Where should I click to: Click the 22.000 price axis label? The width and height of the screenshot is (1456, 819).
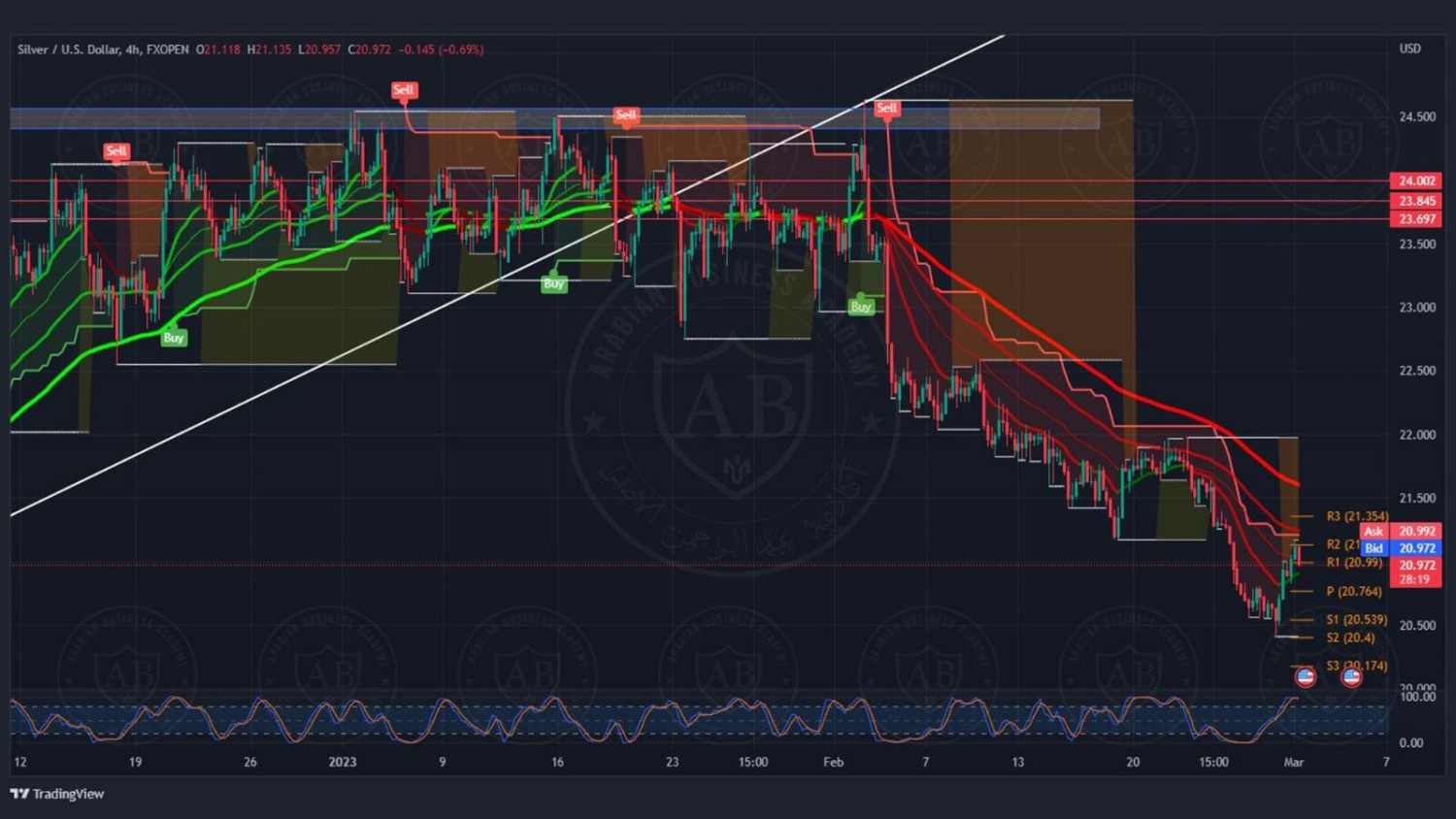click(x=1417, y=435)
